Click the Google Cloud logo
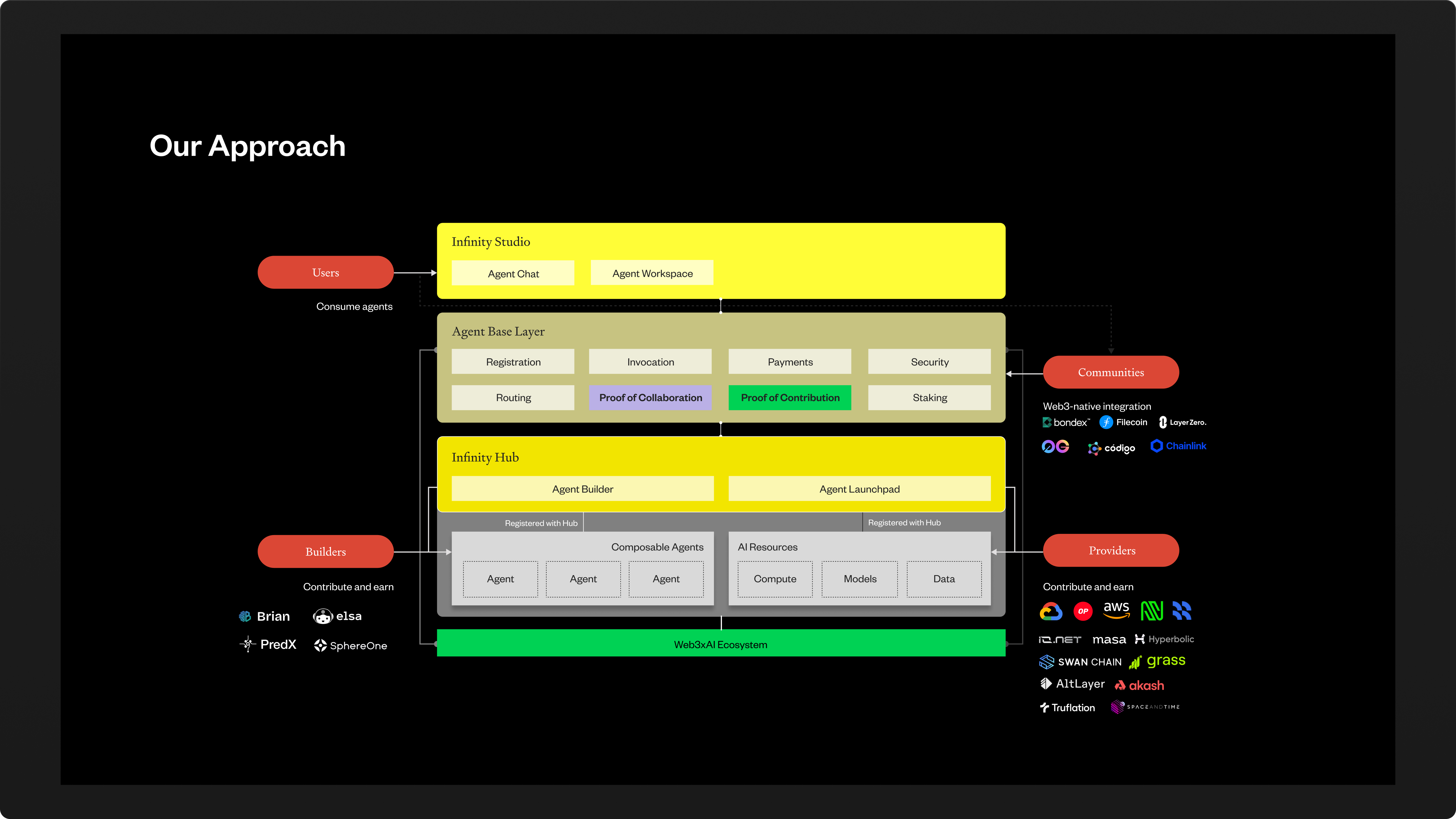Viewport: 1456px width, 819px height. pyautogui.click(x=1051, y=611)
